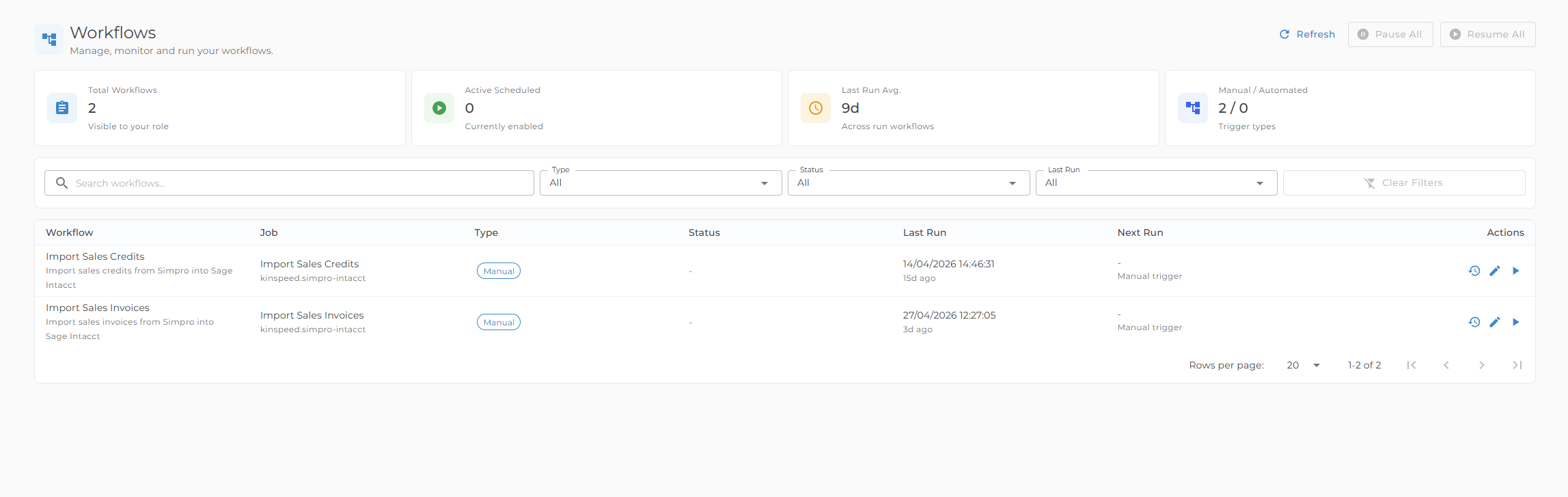The height and width of the screenshot is (497, 1568).
Task: Run the Import Sales Invoices workflow
Action: (1515, 322)
